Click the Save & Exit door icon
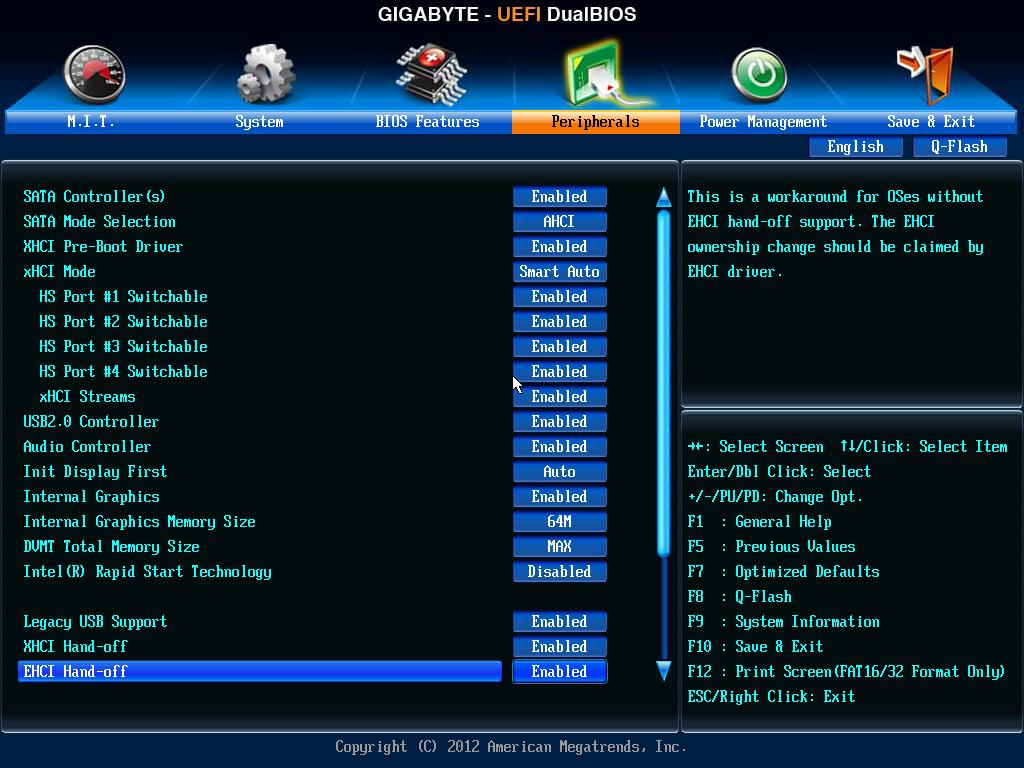Image resolution: width=1024 pixels, height=768 pixels. 926,74
